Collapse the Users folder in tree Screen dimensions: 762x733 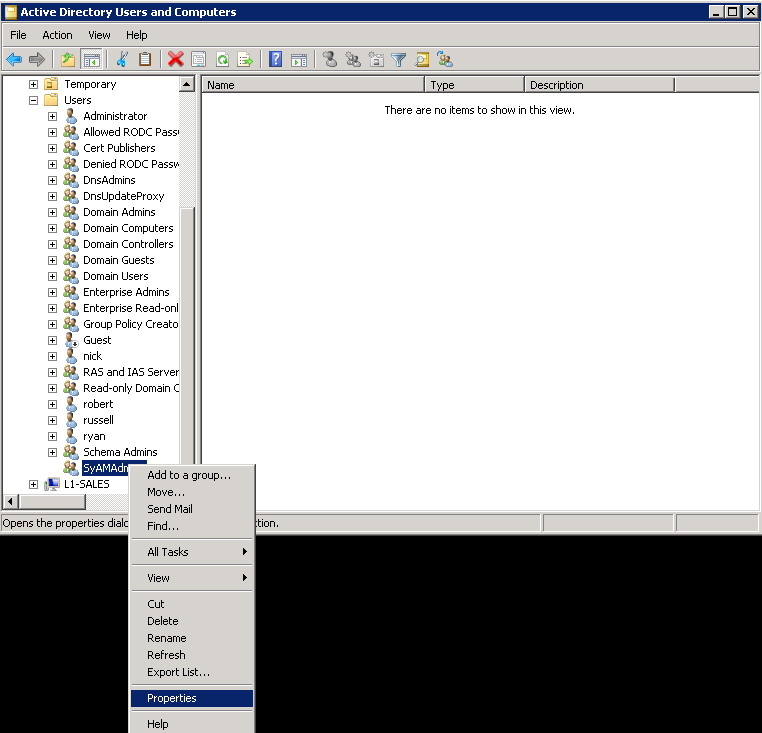pyautogui.click(x=33, y=100)
